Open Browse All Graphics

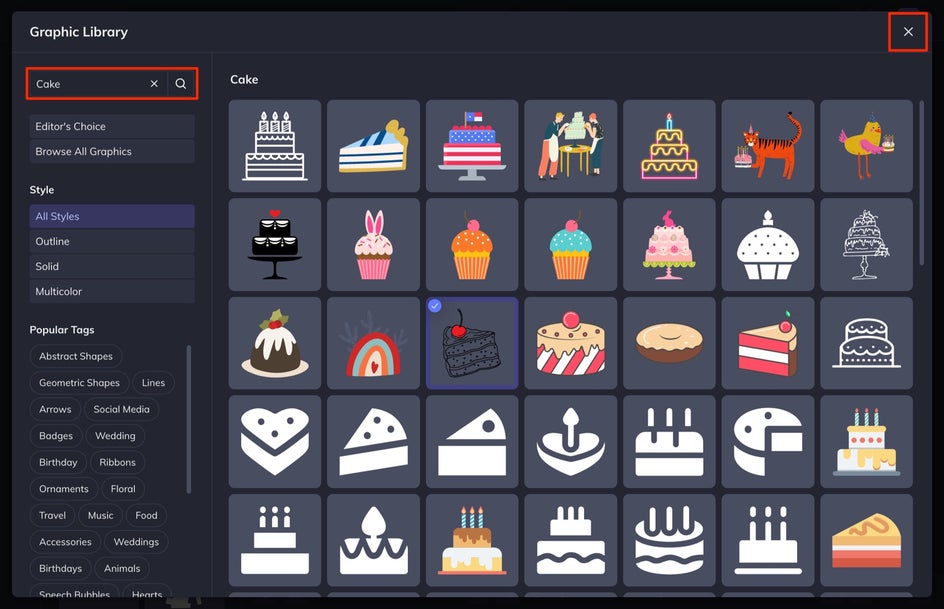112,152
